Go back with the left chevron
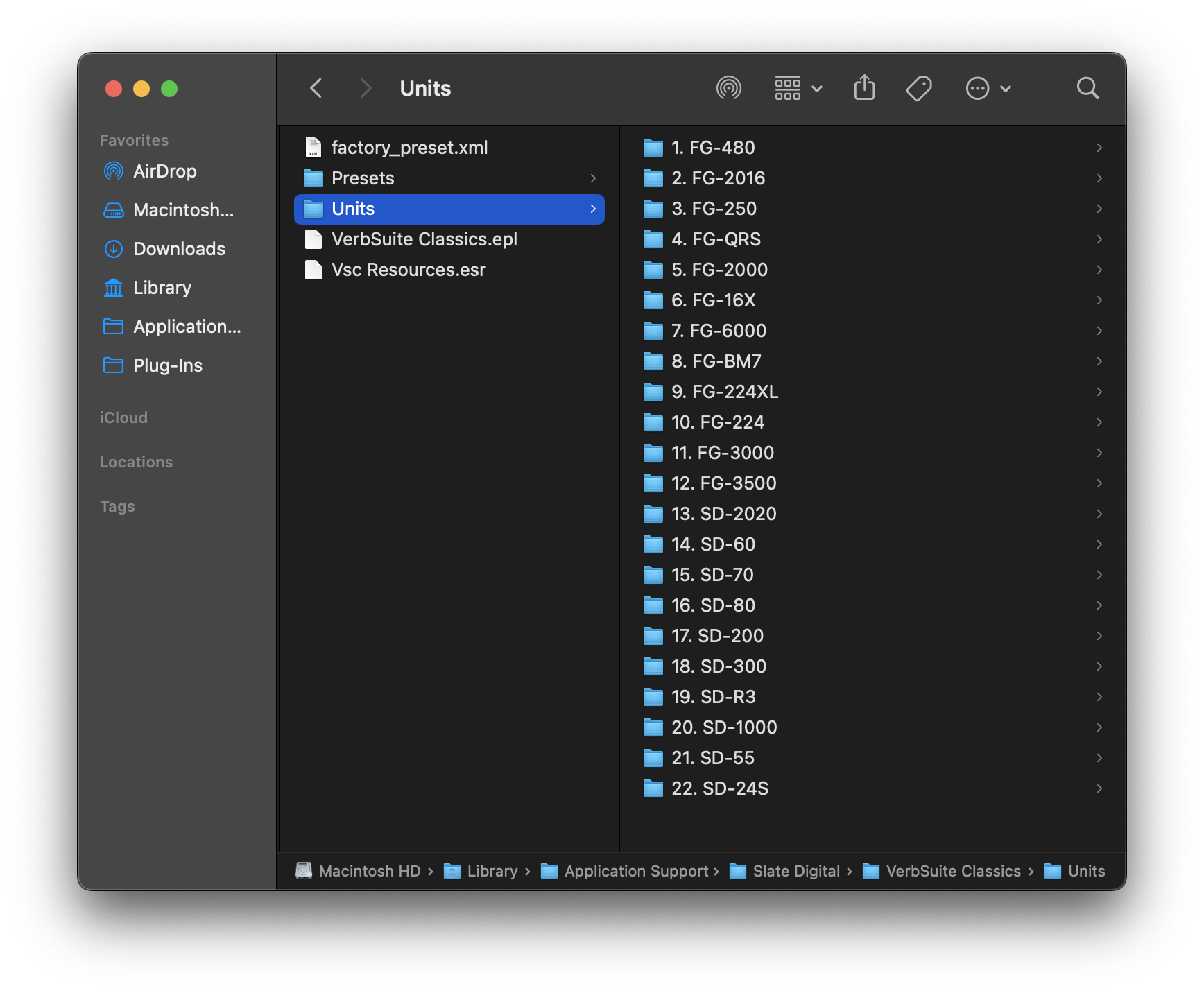1204x993 pixels. pos(316,89)
